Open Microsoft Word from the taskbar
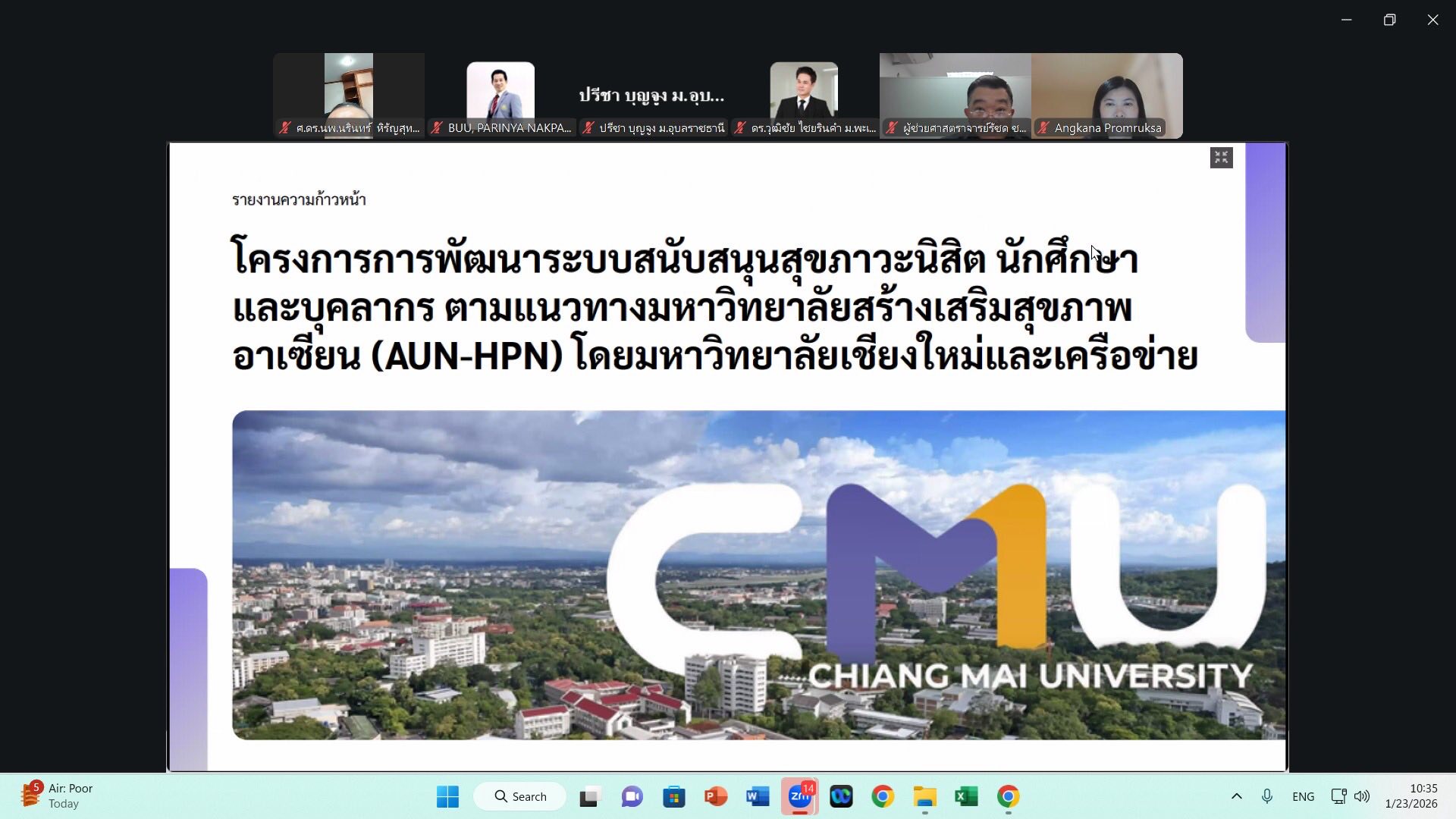The height and width of the screenshot is (819, 1456). (x=758, y=796)
